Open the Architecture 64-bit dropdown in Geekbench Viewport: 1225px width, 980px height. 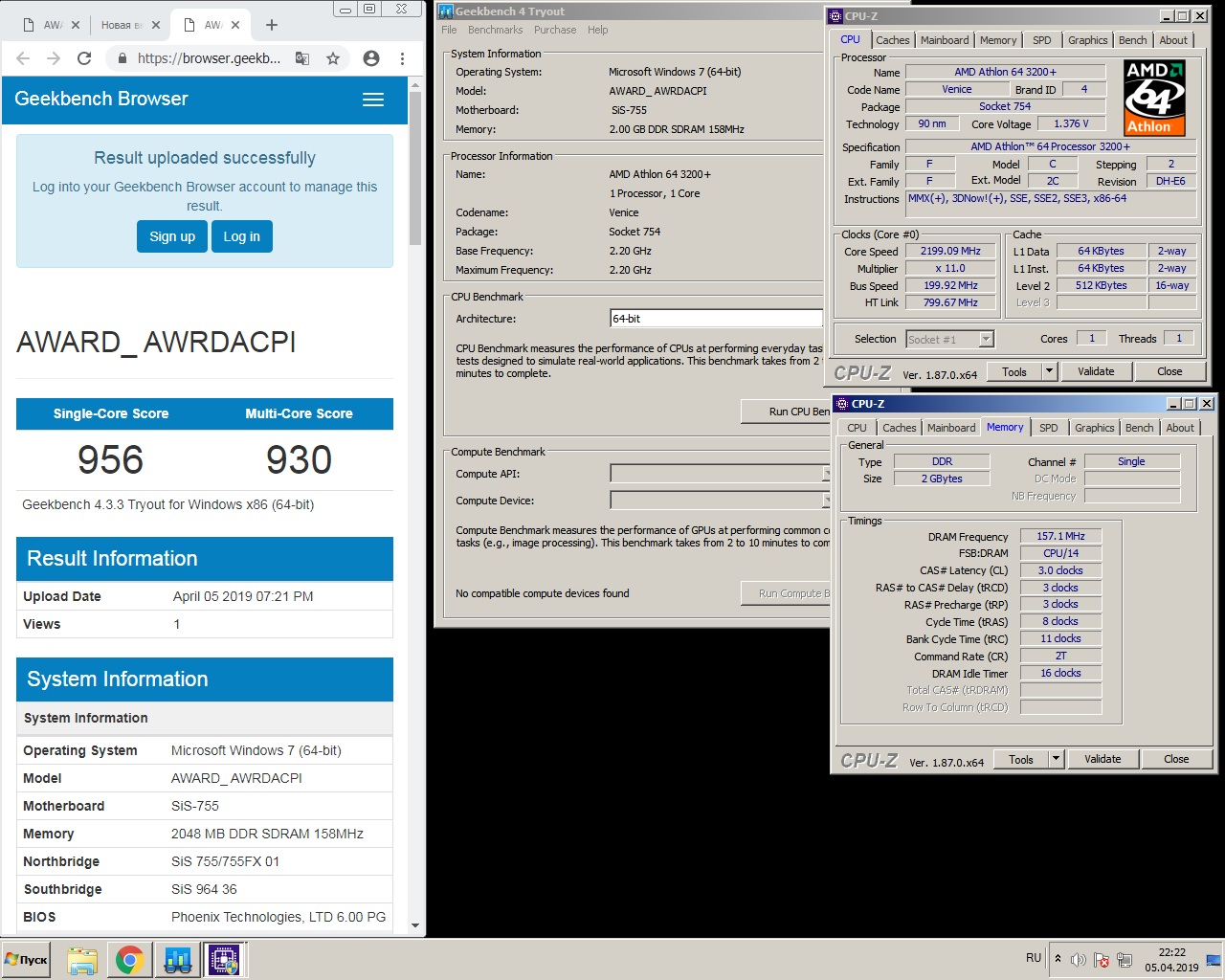[716, 319]
